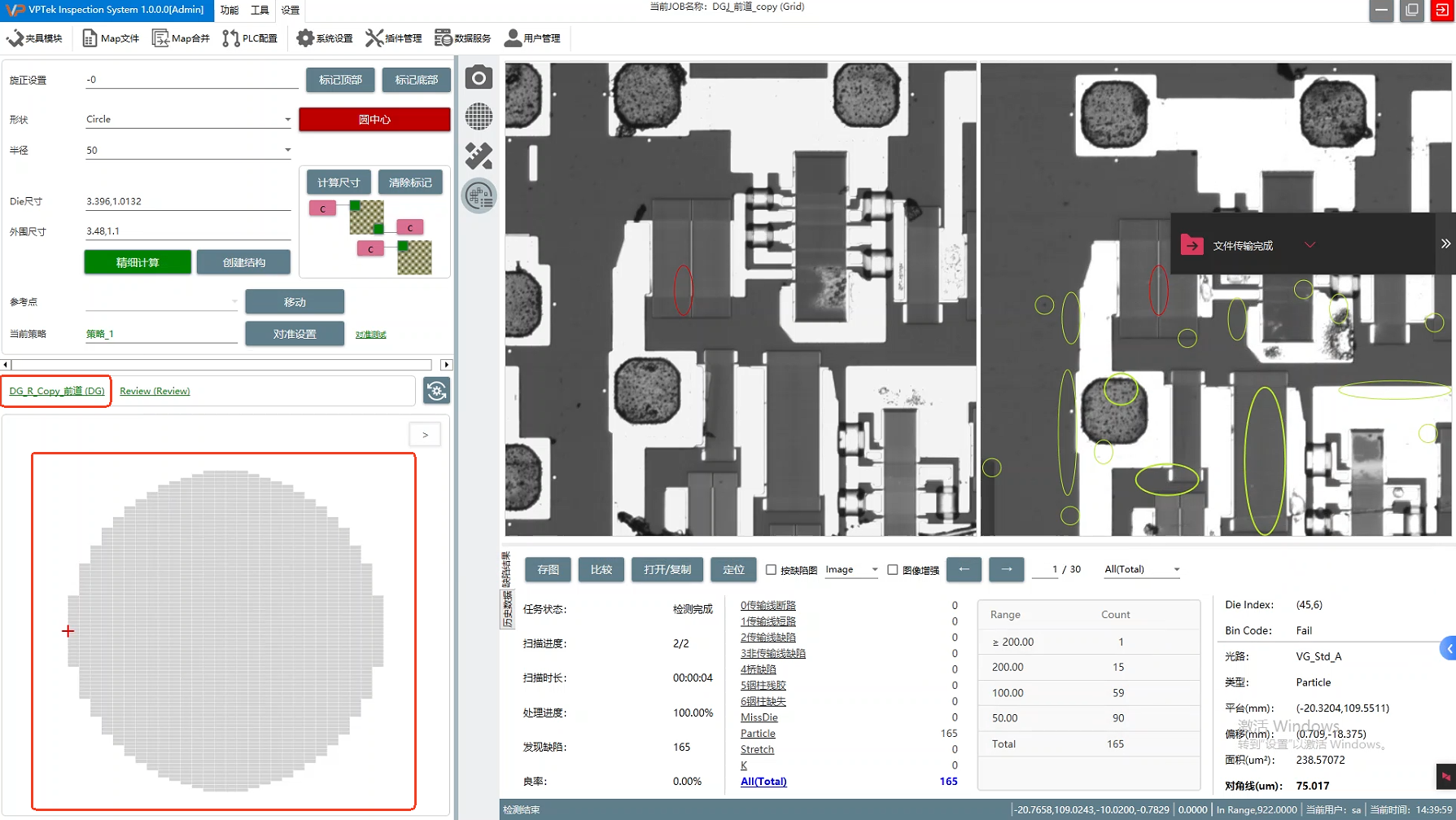Click the Particle defect category link
1456x820 pixels.
tap(758, 734)
